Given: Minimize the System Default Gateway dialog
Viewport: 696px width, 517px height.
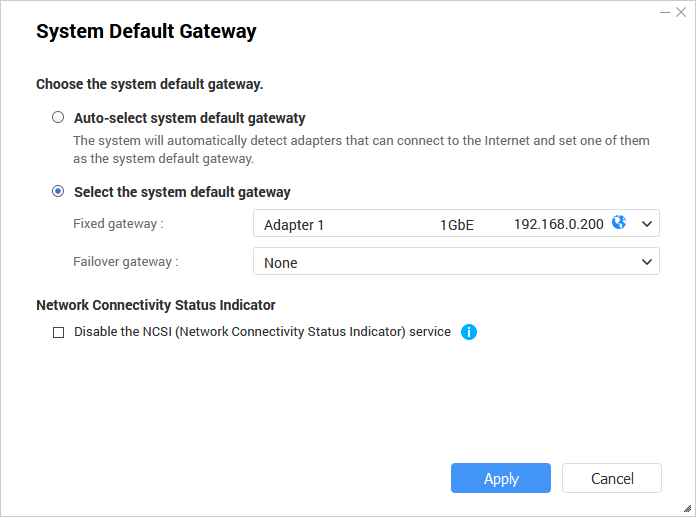Looking at the screenshot, I should tap(664, 11).
